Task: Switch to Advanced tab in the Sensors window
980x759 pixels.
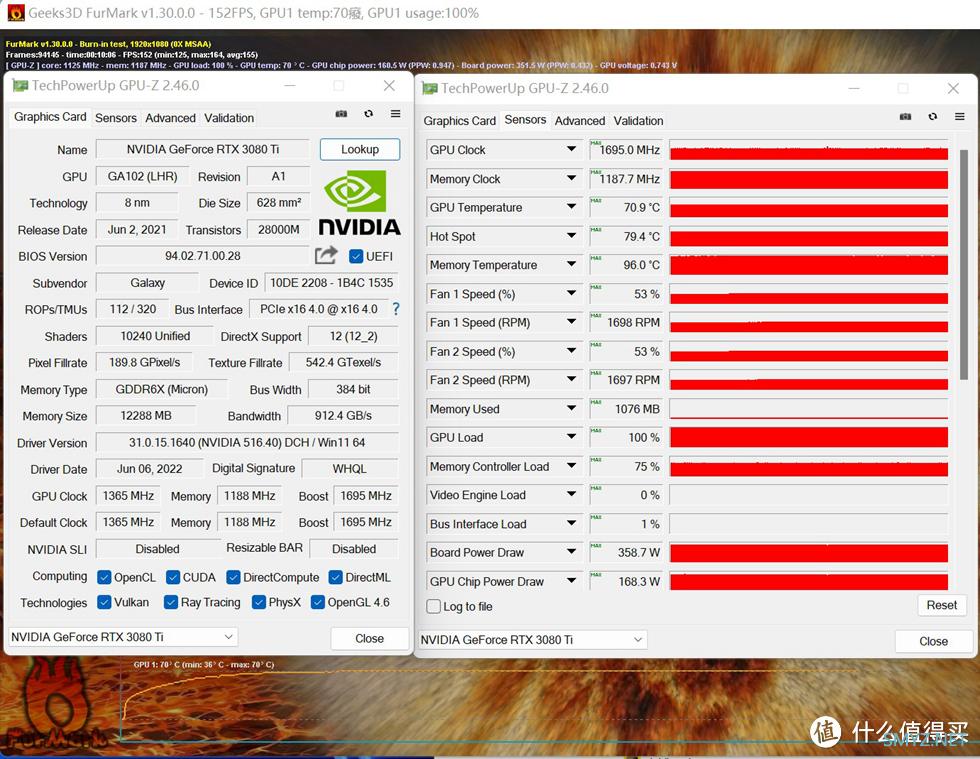Action: tap(579, 121)
